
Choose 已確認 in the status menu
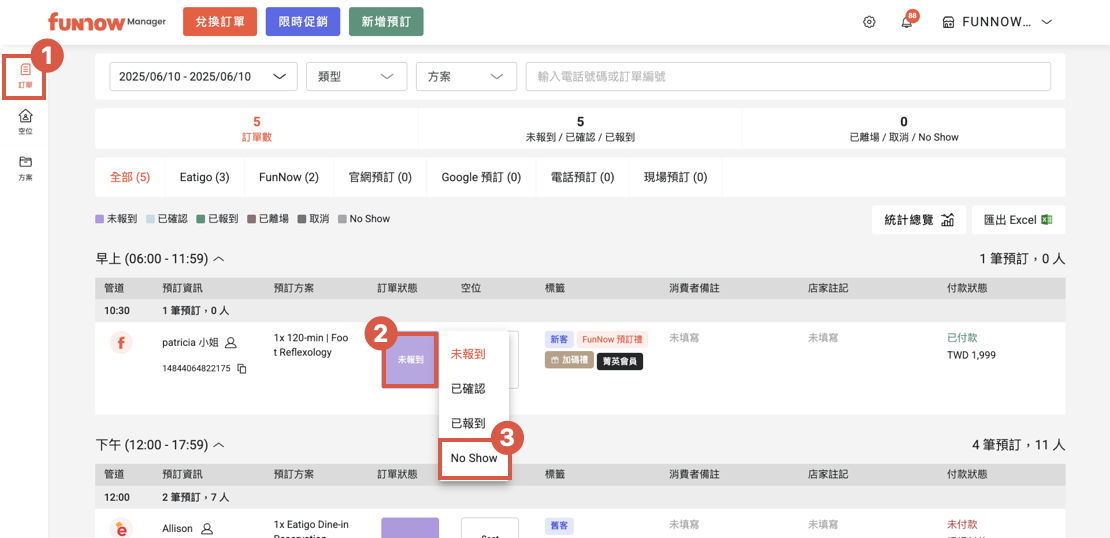(x=468, y=389)
